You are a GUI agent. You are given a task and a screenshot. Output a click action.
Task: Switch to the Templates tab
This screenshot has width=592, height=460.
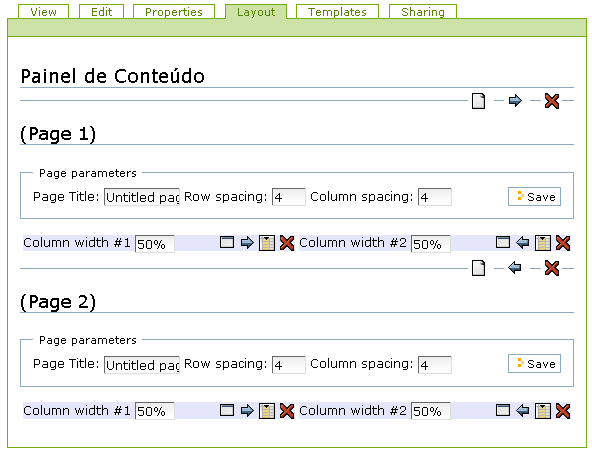click(x=337, y=12)
